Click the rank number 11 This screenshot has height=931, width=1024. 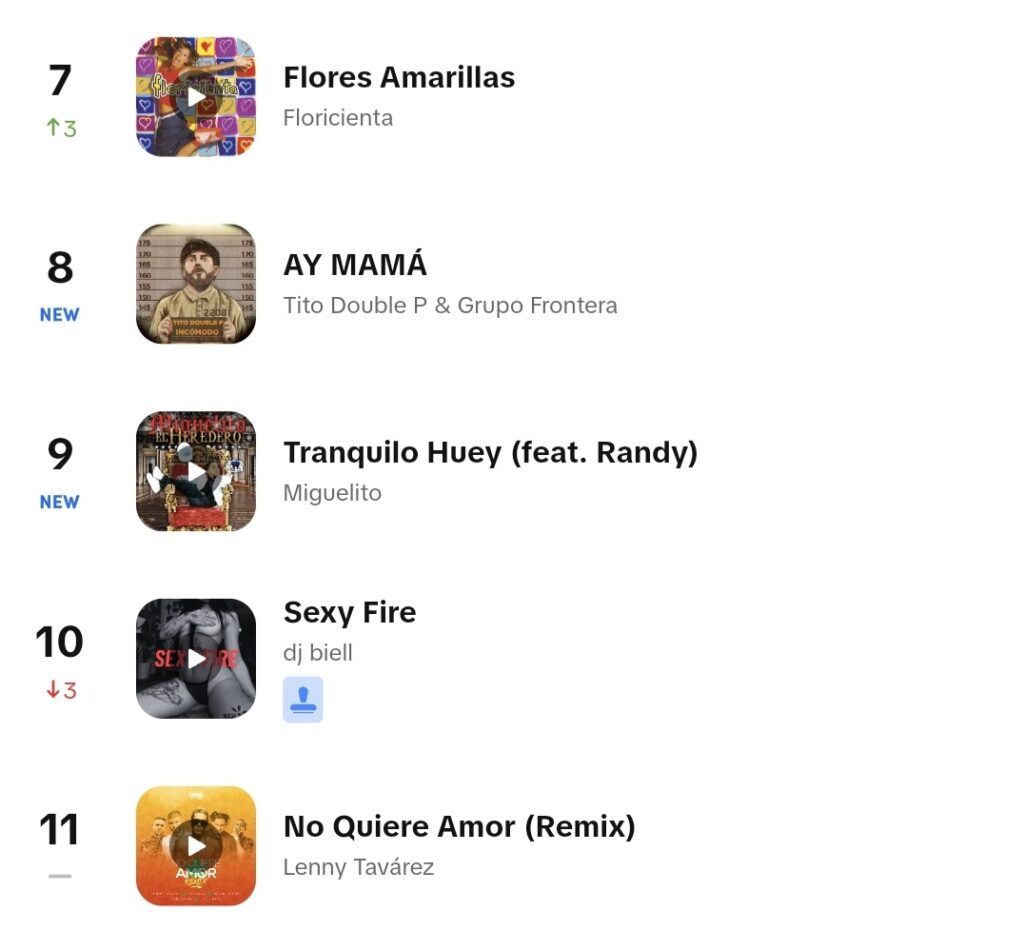click(59, 829)
